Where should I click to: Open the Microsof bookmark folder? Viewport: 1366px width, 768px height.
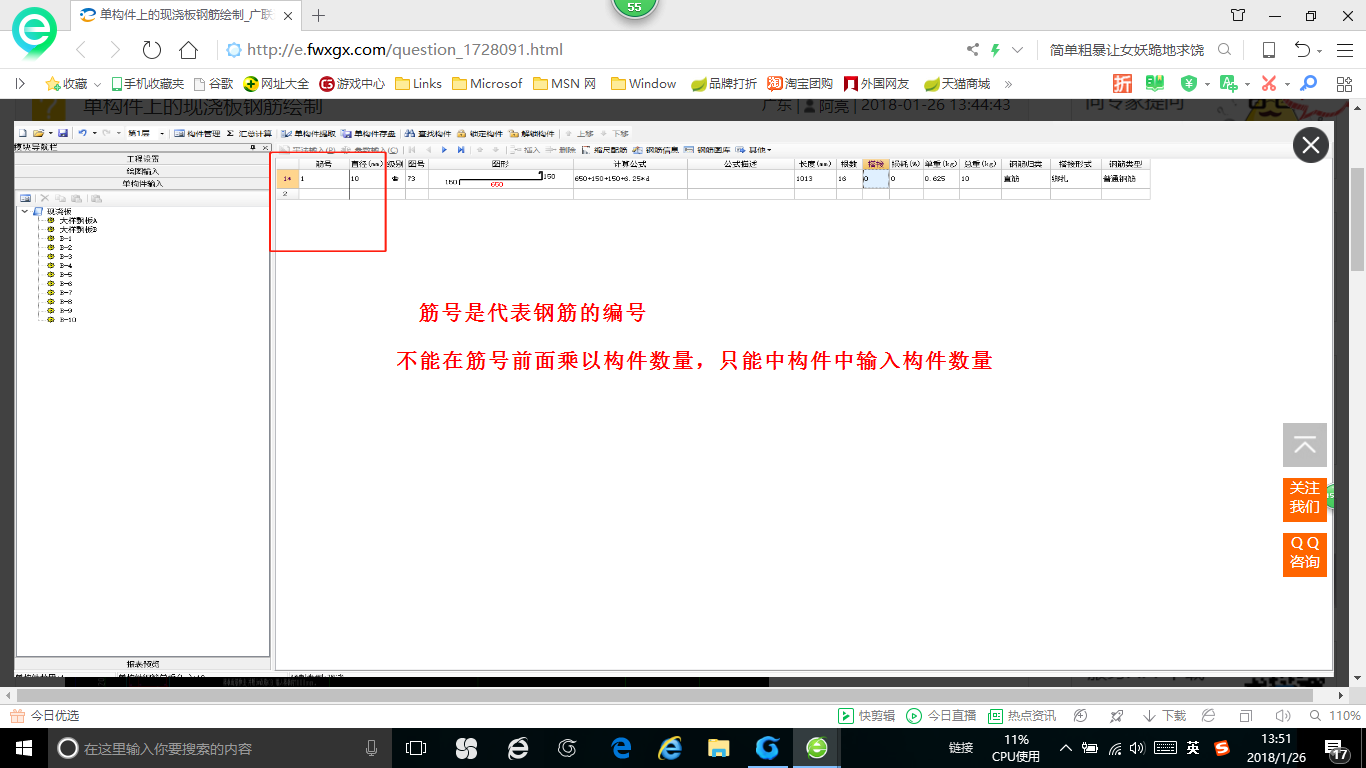tap(487, 84)
